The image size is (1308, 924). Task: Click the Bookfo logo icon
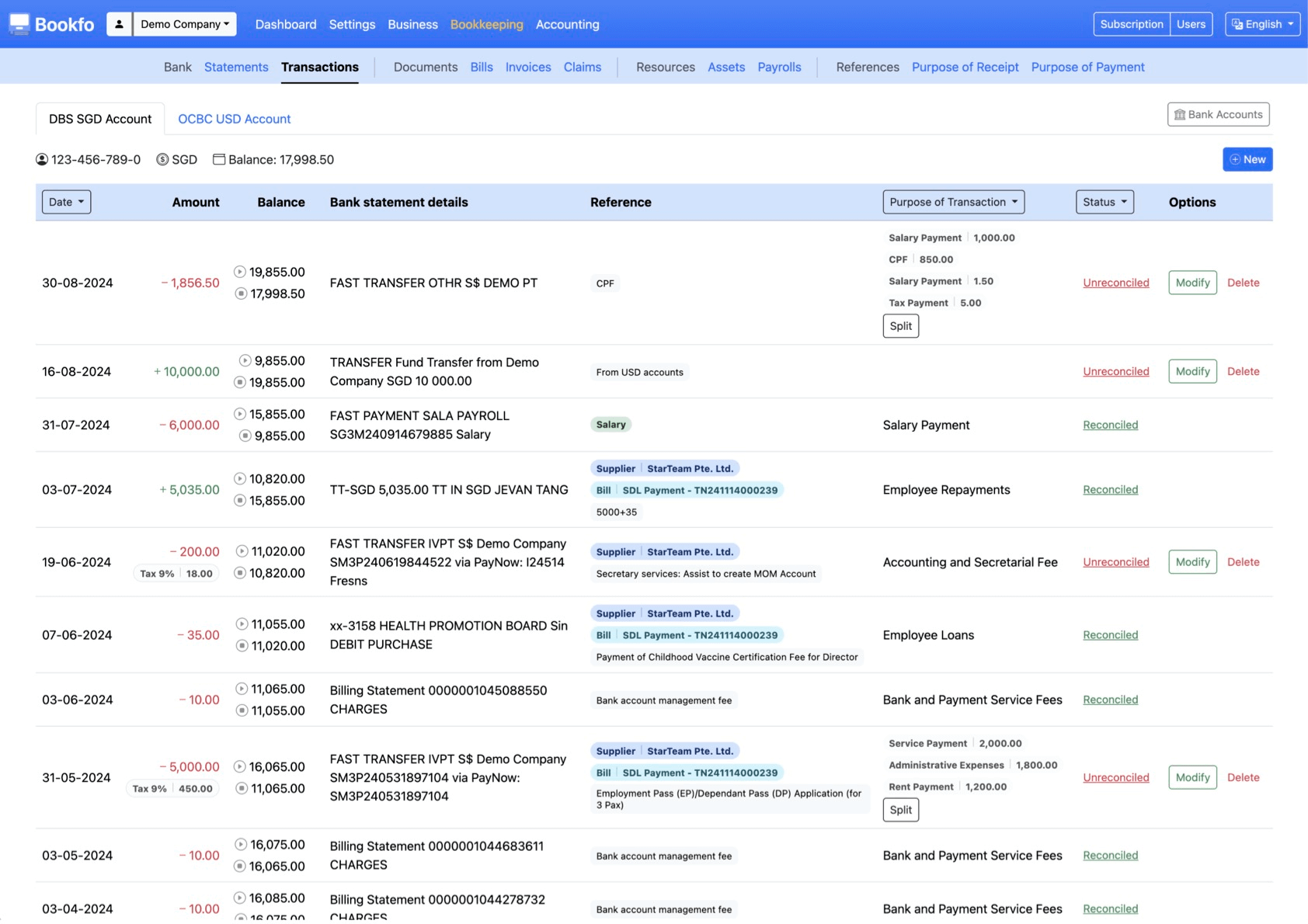tap(19, 24)
